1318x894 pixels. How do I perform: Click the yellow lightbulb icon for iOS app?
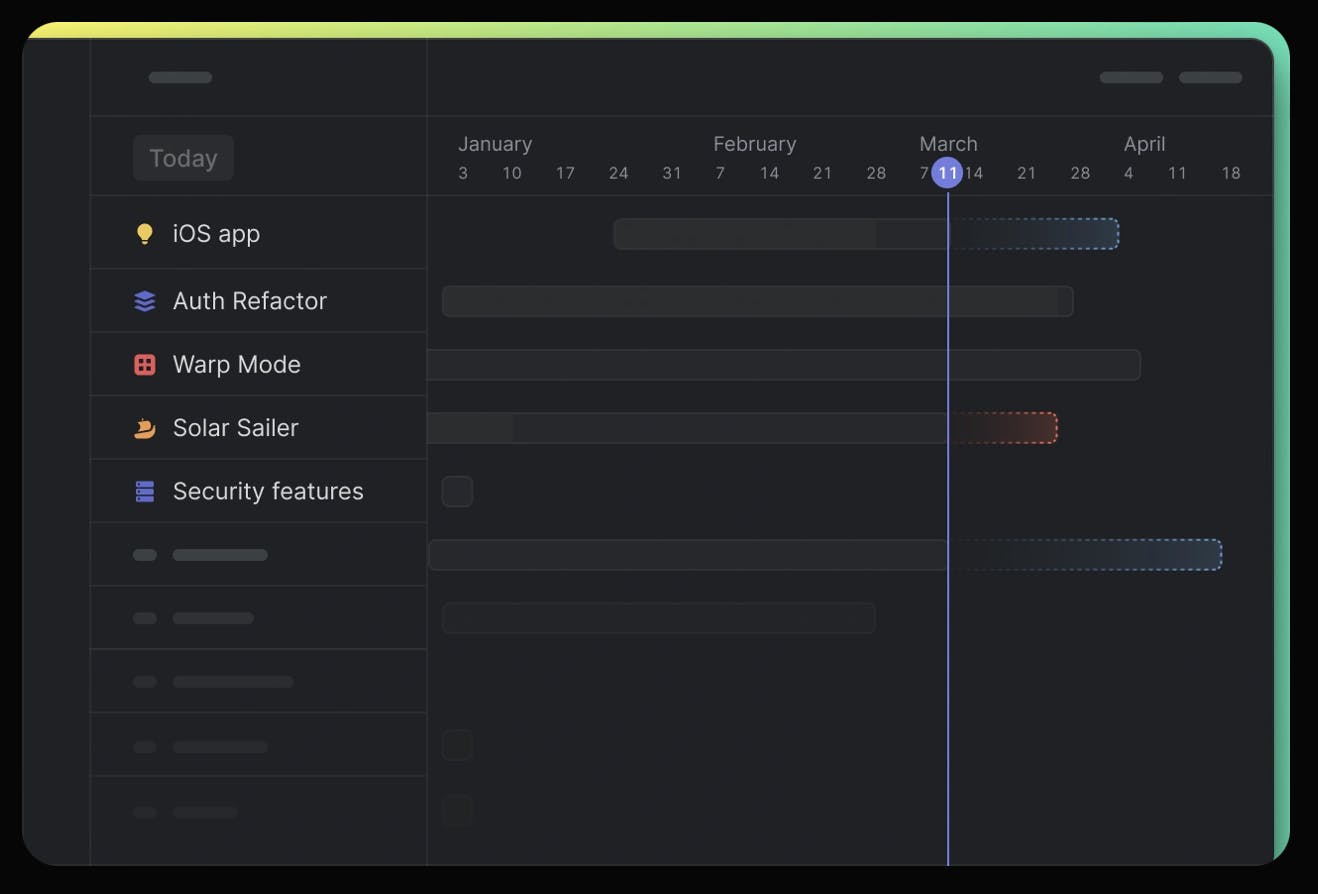coord(145,234)
